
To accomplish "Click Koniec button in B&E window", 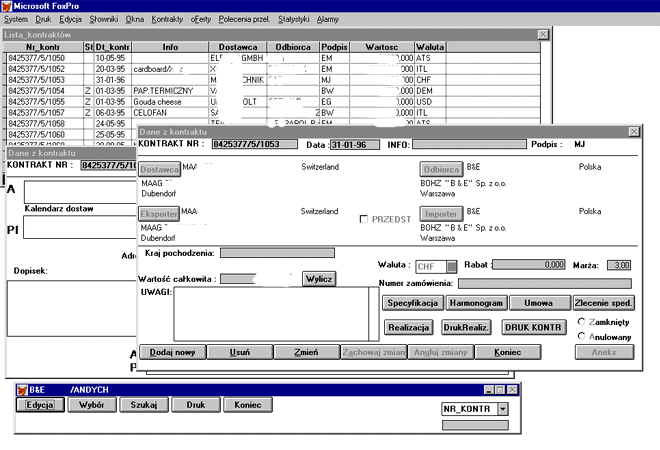I will 248,405.
